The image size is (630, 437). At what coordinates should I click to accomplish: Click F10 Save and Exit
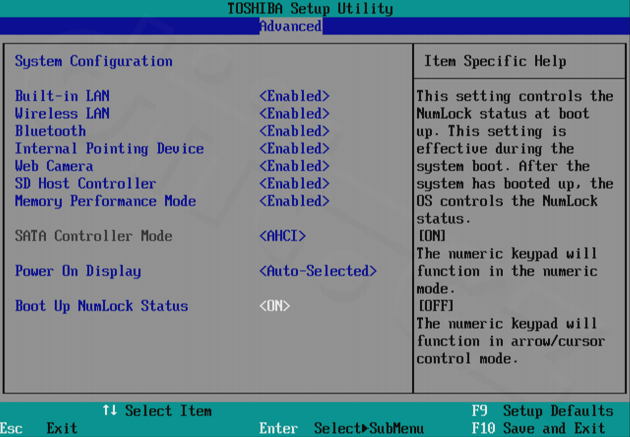pos(538,428)
